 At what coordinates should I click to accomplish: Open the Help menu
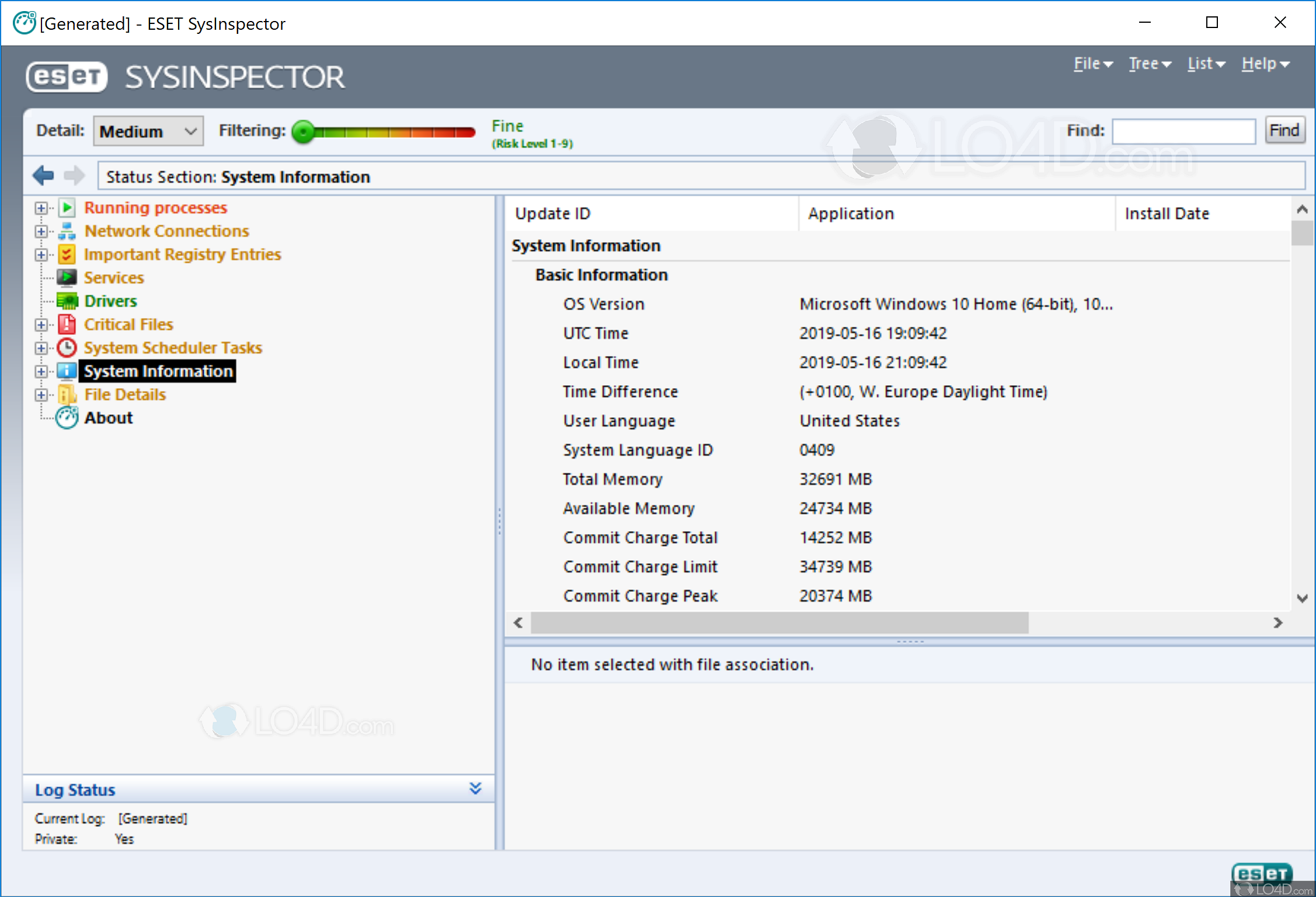tap(1263, 64)
